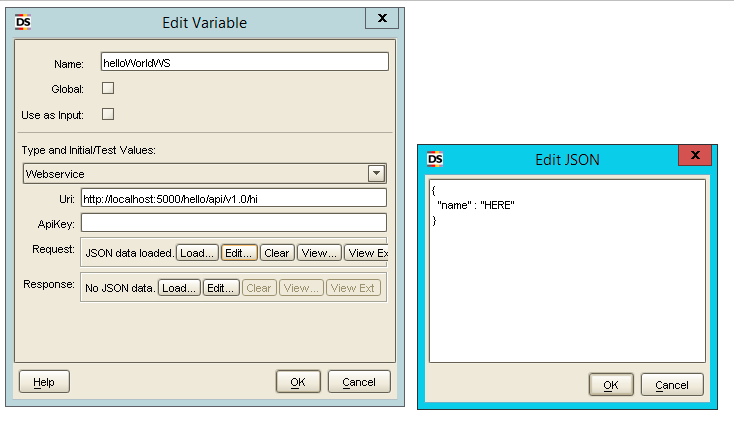
Task: Edit the Response JSON data
Action: (221, 288)
